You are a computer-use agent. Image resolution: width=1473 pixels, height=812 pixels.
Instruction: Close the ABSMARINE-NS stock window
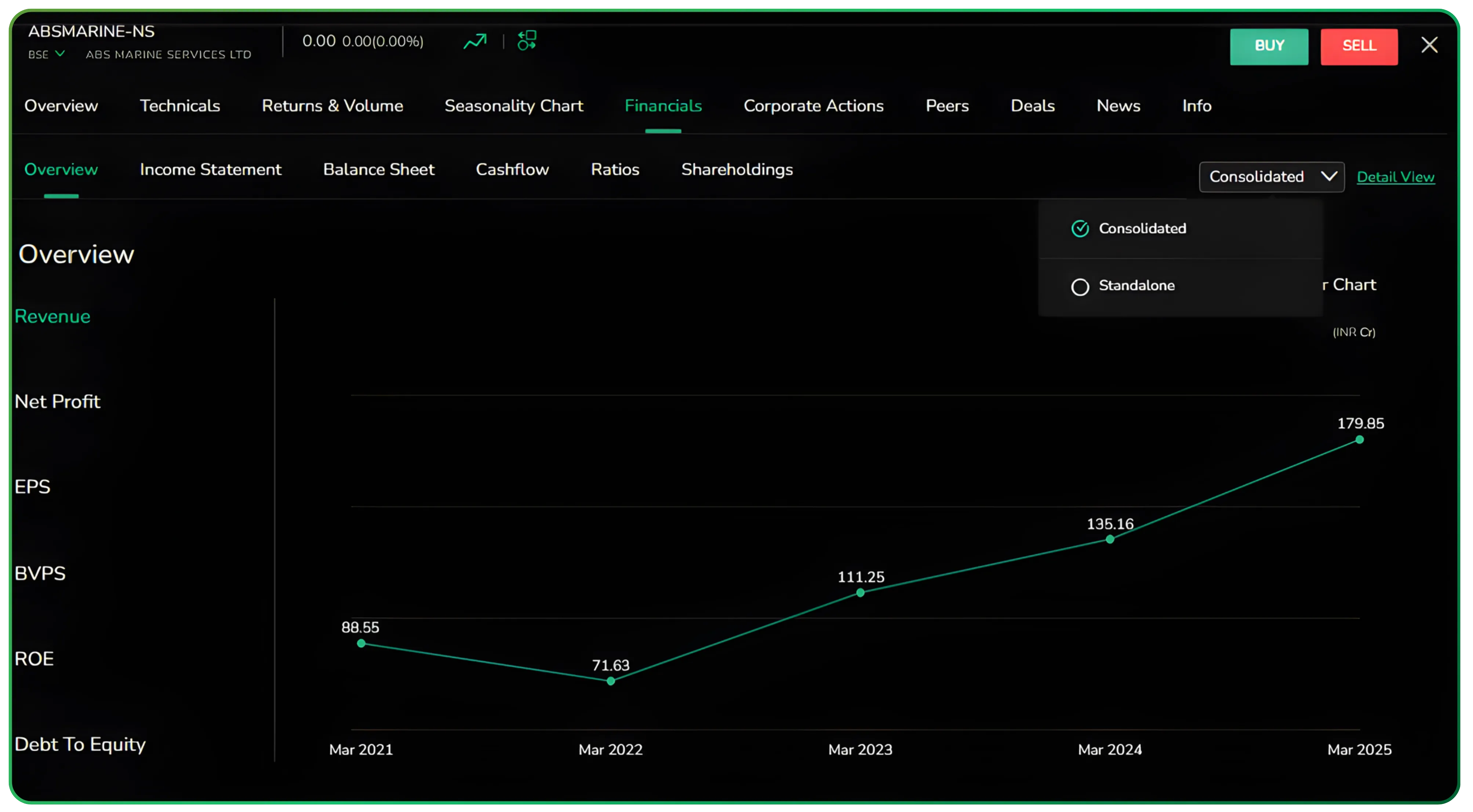point(1430,45)
